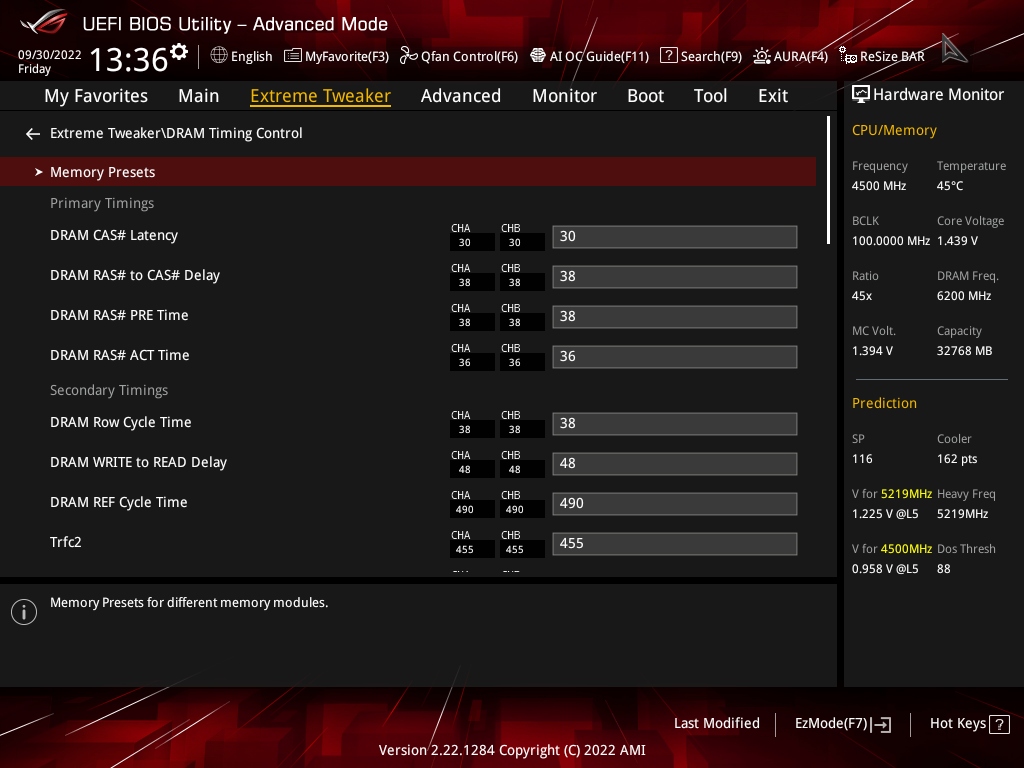The width and height of the screenshot is (1024, 768).
Task: Click DRAM RAS# PRE Time field
Action: tap(675, 317)
